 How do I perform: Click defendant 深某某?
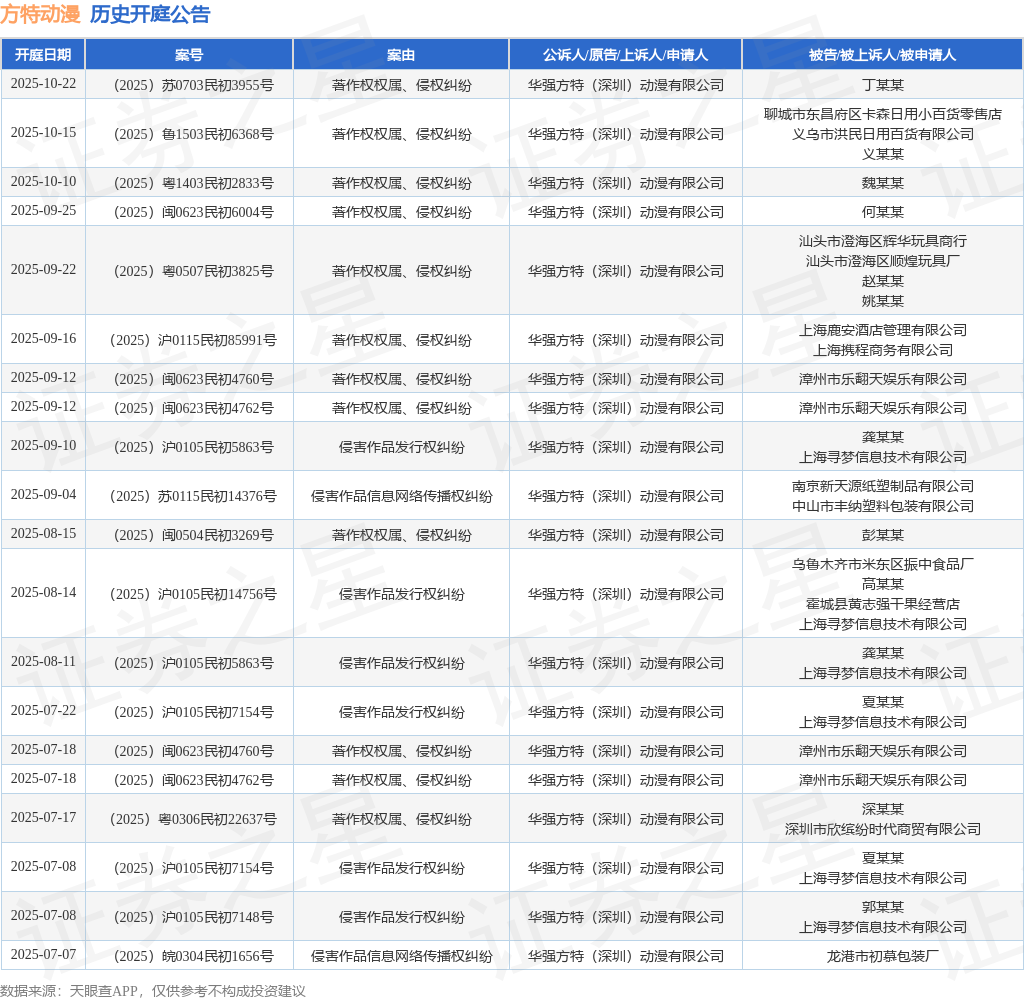[882, 809]
